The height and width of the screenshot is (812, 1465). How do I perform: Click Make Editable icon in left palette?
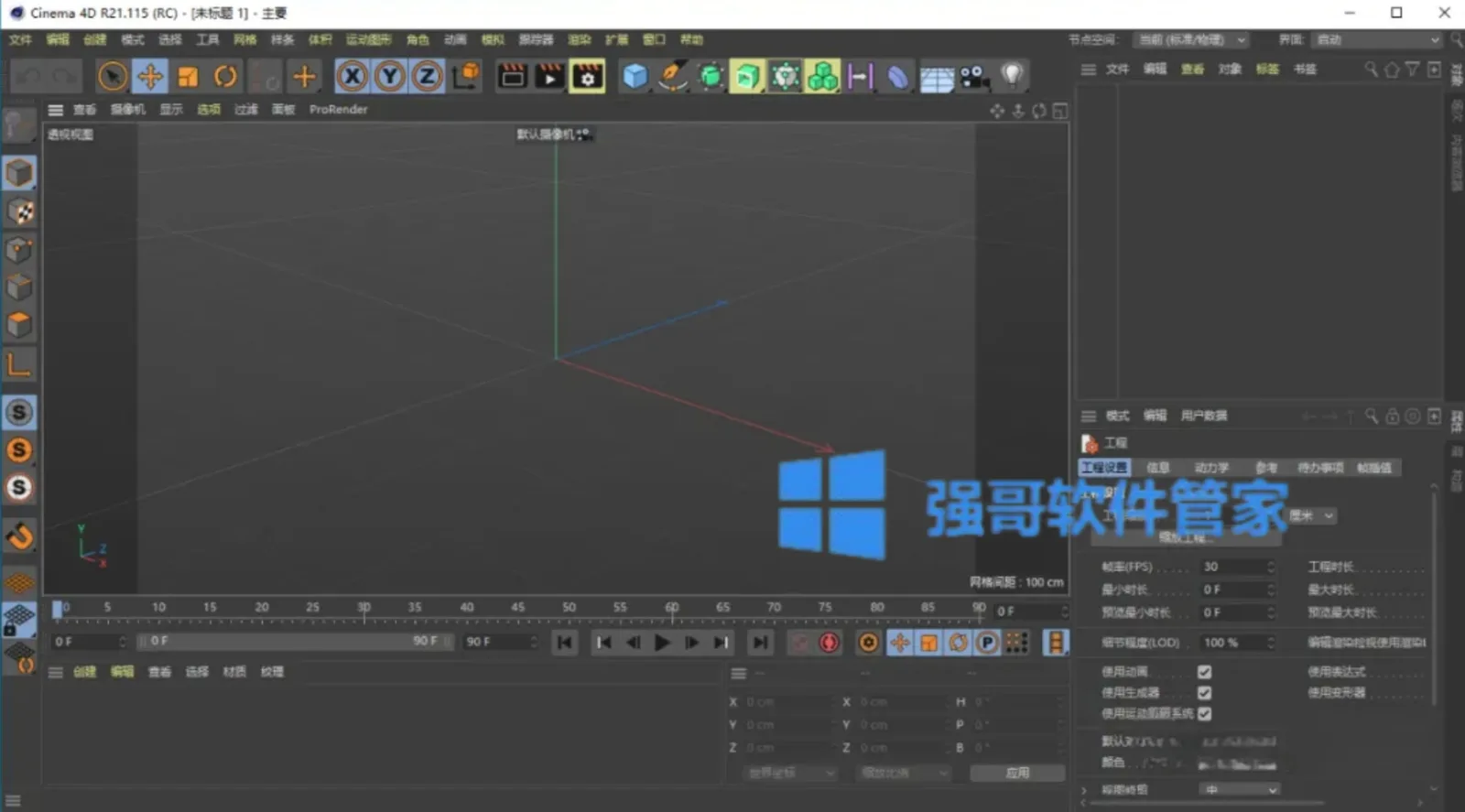pos(18,126)
